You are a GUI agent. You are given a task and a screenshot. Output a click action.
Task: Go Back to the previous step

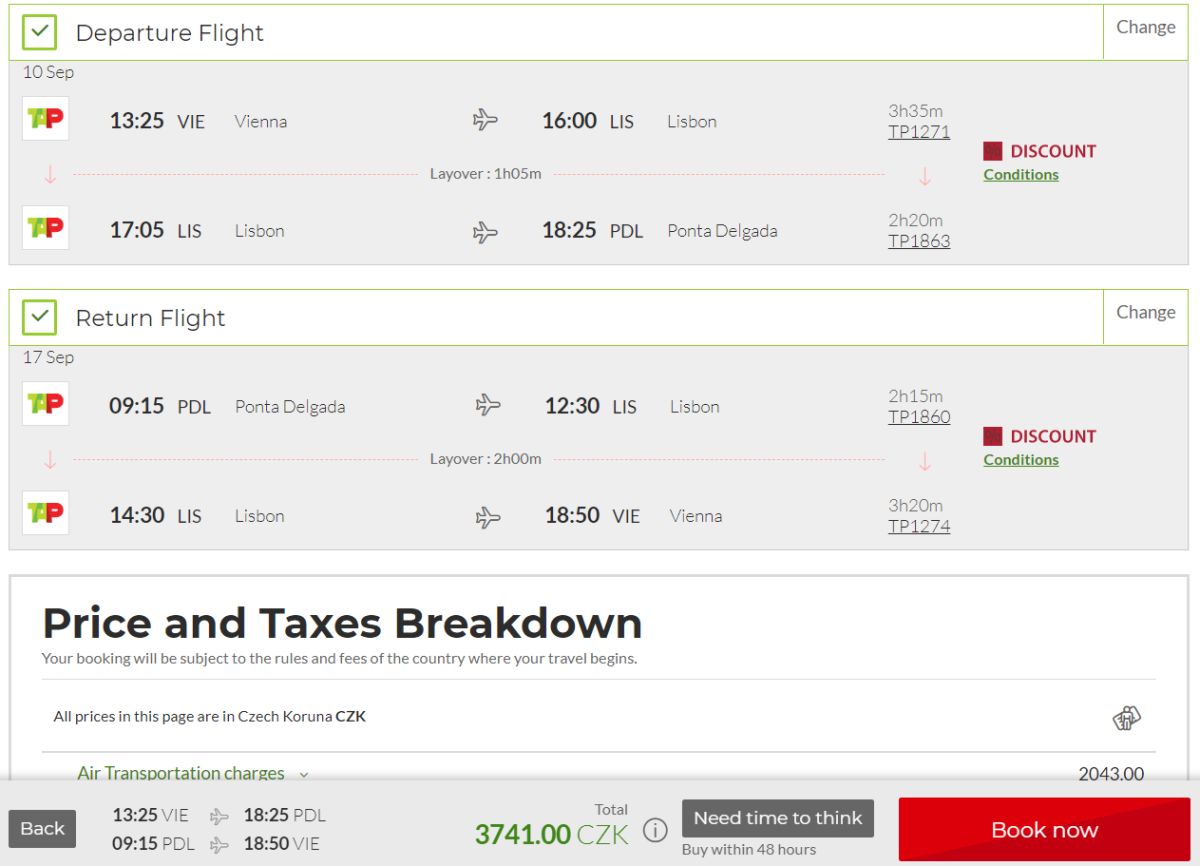(x=42, y=829)
